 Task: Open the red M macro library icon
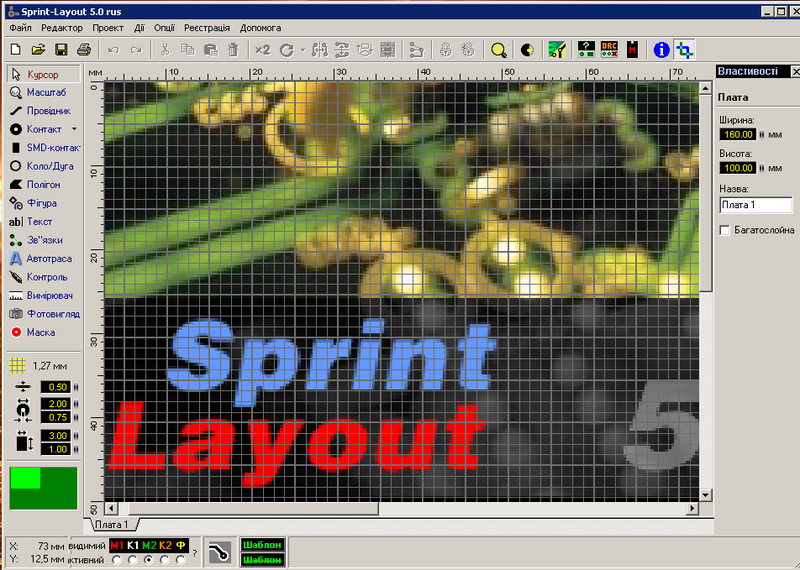tap(633, 49)
